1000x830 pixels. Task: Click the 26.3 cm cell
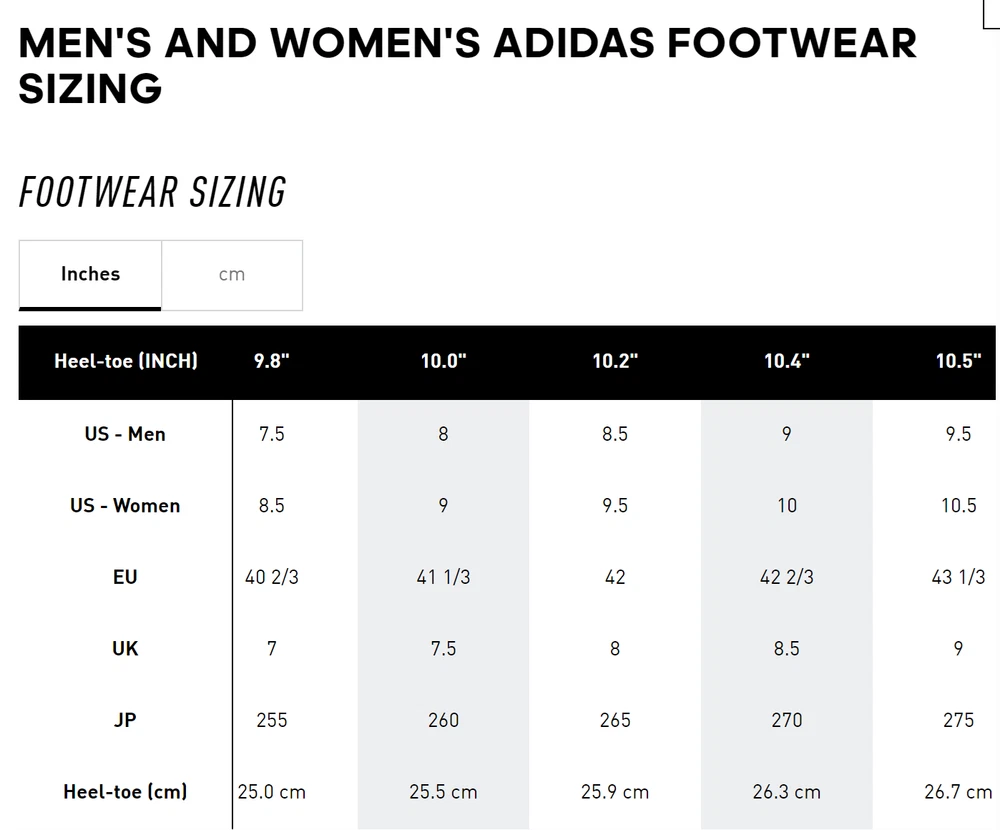(x=787, y=792)
